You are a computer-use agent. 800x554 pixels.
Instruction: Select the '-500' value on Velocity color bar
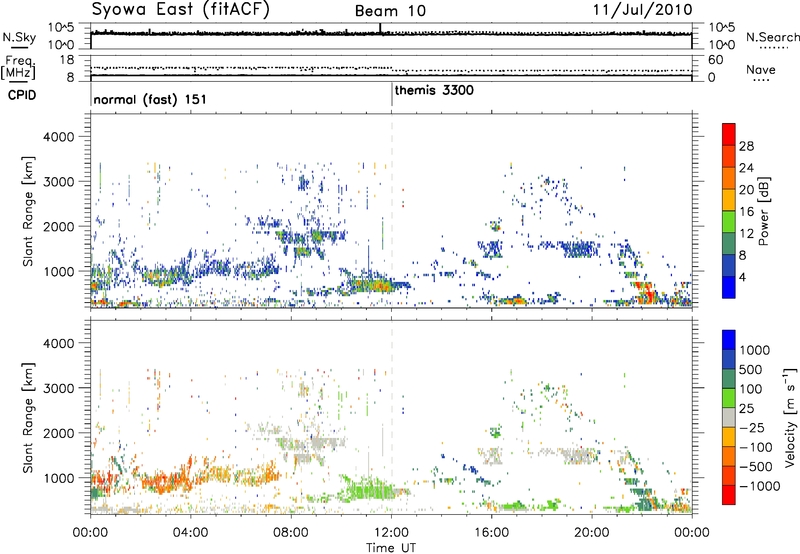click(x=756, y=466)
